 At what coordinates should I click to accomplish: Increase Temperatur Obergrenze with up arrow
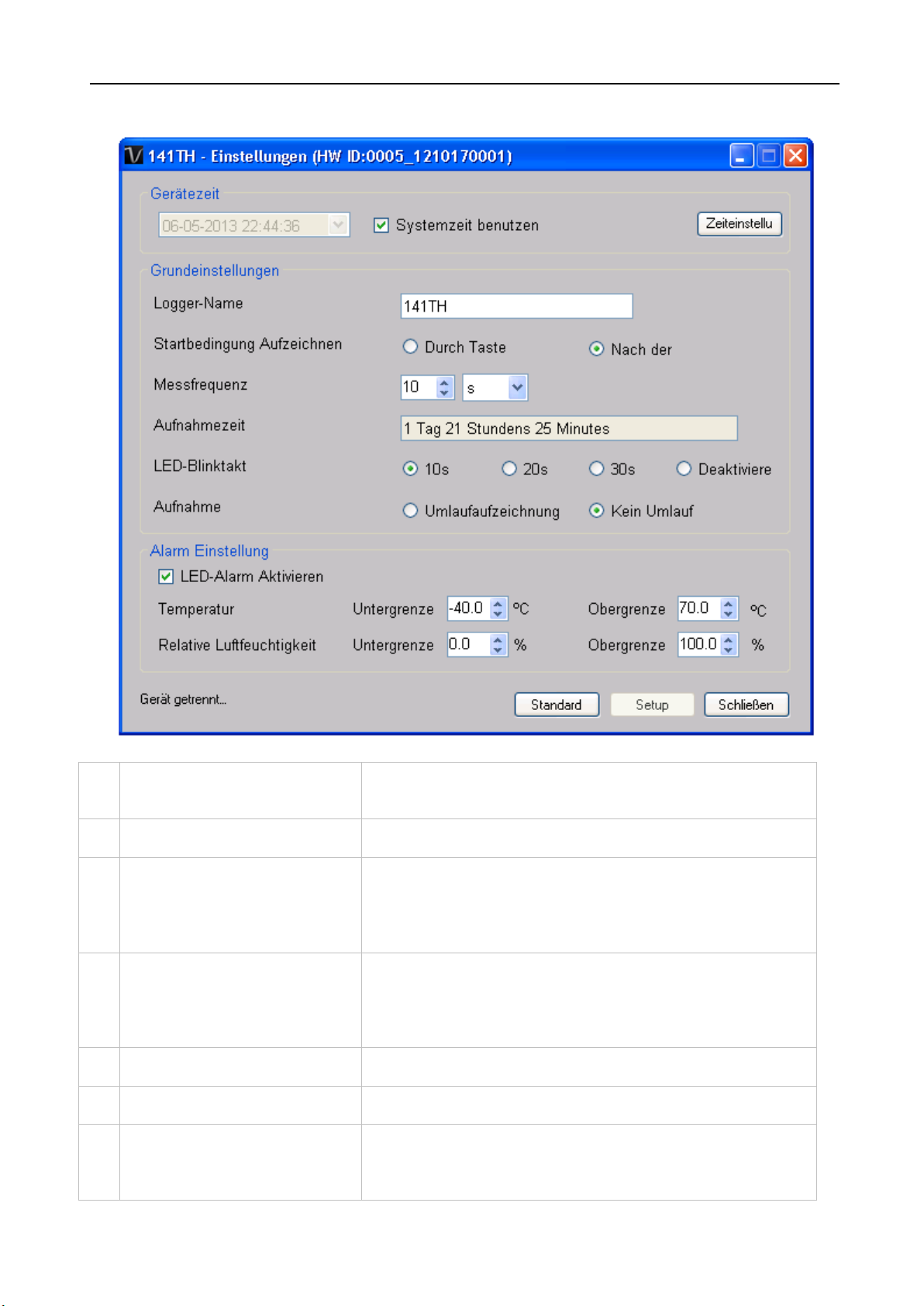[x=729, y=604]
